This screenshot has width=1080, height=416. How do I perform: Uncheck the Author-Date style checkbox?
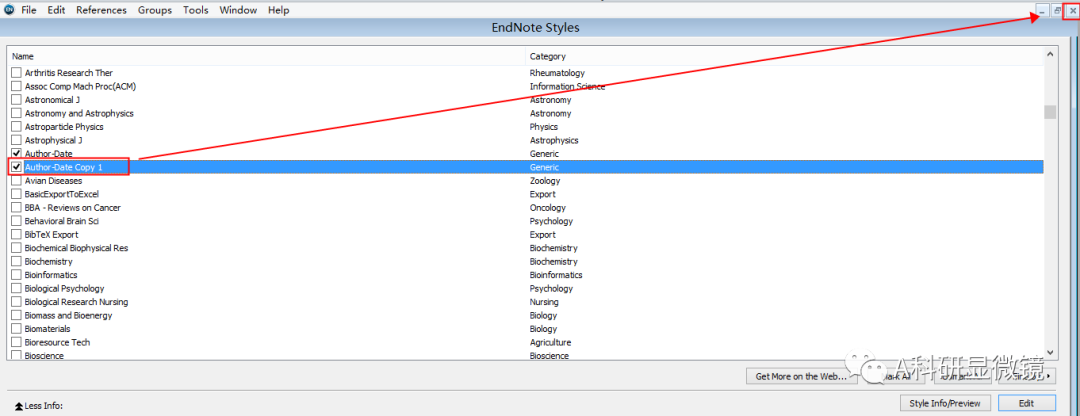point(17,154)
